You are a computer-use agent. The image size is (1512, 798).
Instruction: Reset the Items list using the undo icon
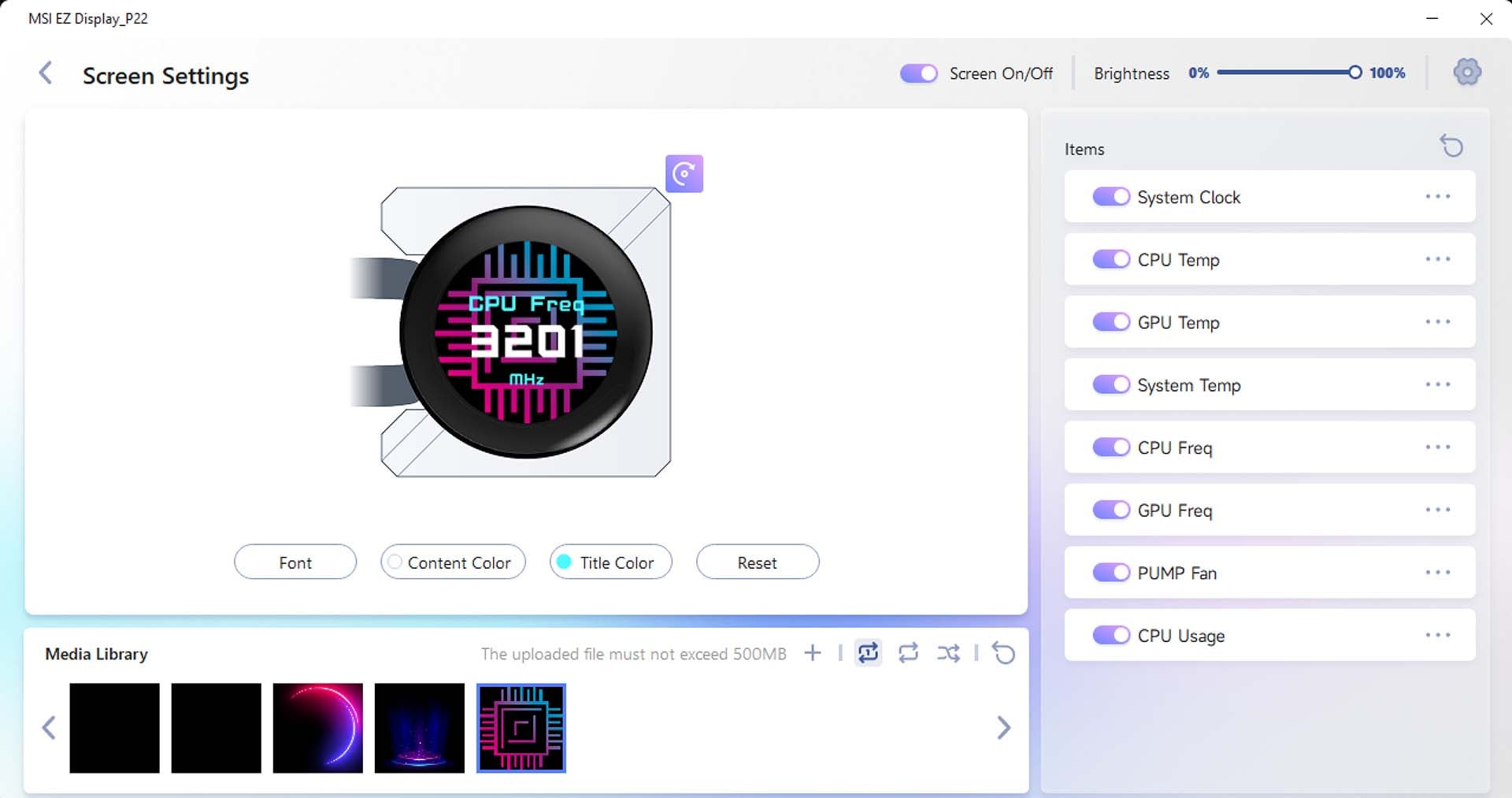pyautogui.click(x=1451, y=147)
